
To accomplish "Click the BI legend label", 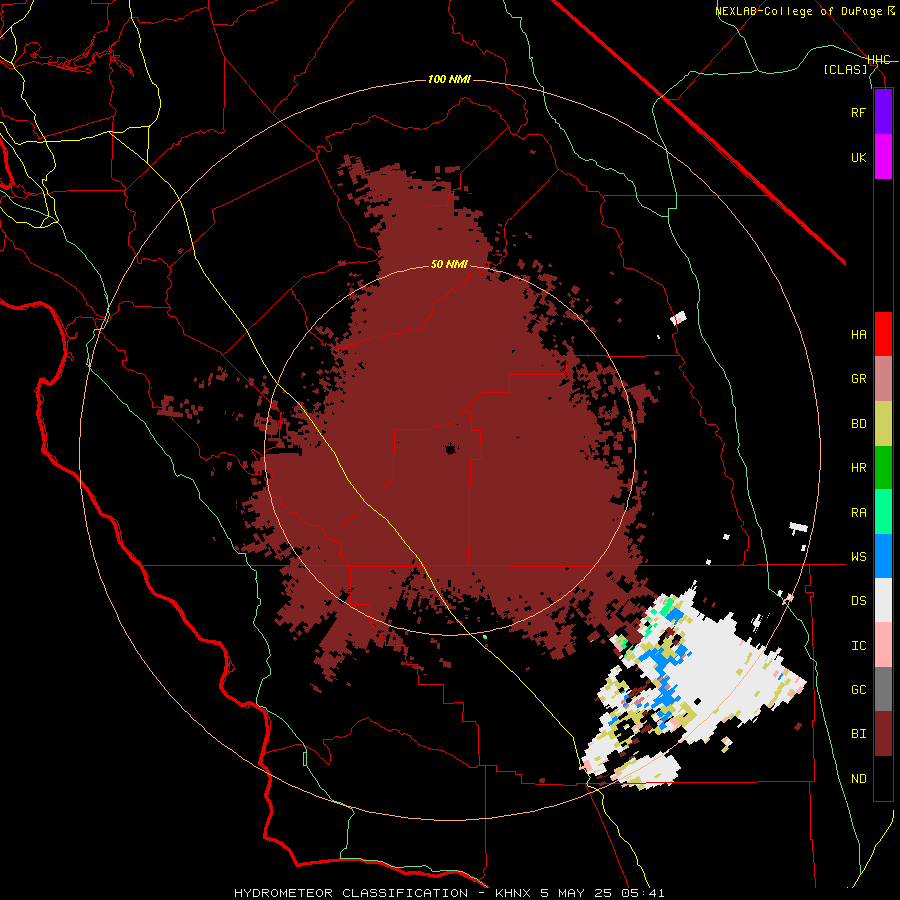I will (858, 734).
